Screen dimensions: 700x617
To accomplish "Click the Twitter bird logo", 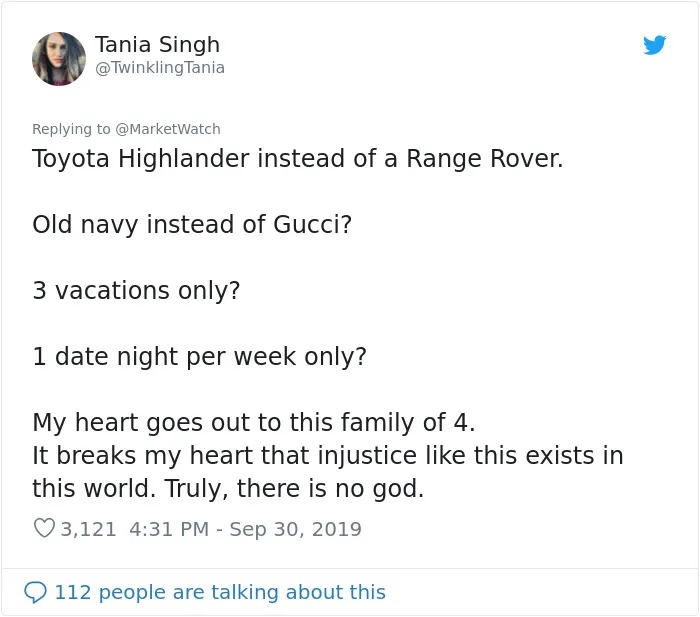I will coord(654,45).
